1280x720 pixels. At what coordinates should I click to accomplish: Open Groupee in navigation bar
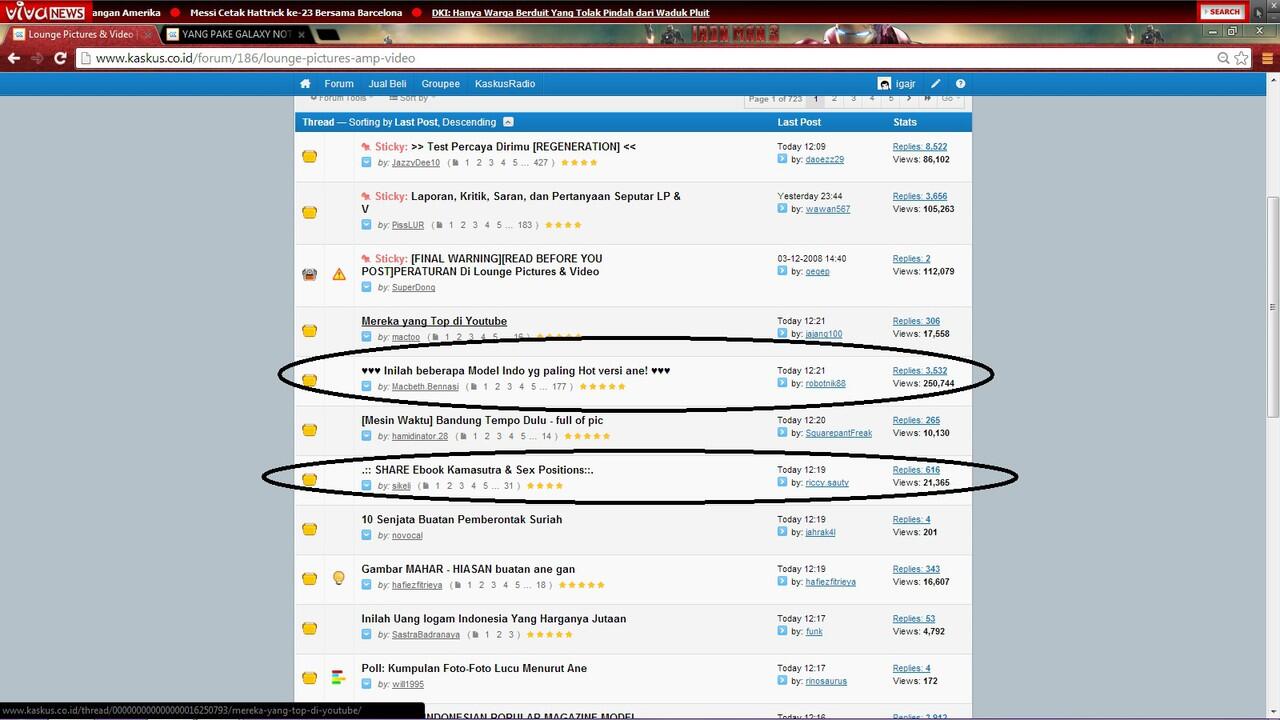click(x=441, y=84)
